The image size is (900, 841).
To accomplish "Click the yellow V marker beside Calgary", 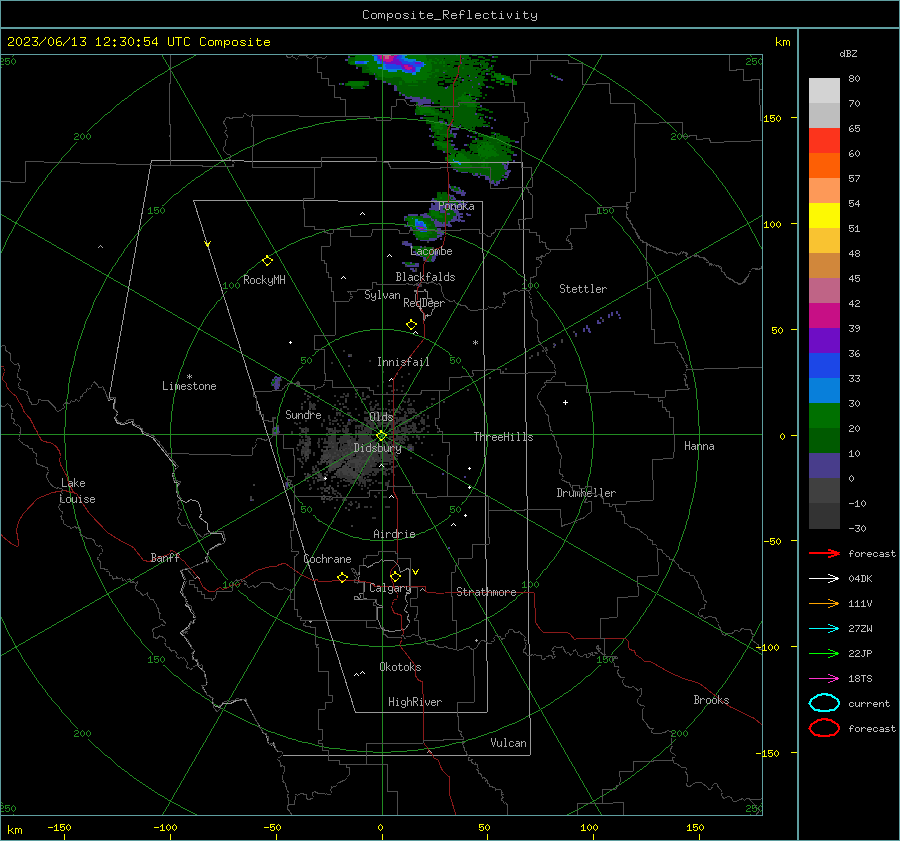I will [x=416, y=572].
